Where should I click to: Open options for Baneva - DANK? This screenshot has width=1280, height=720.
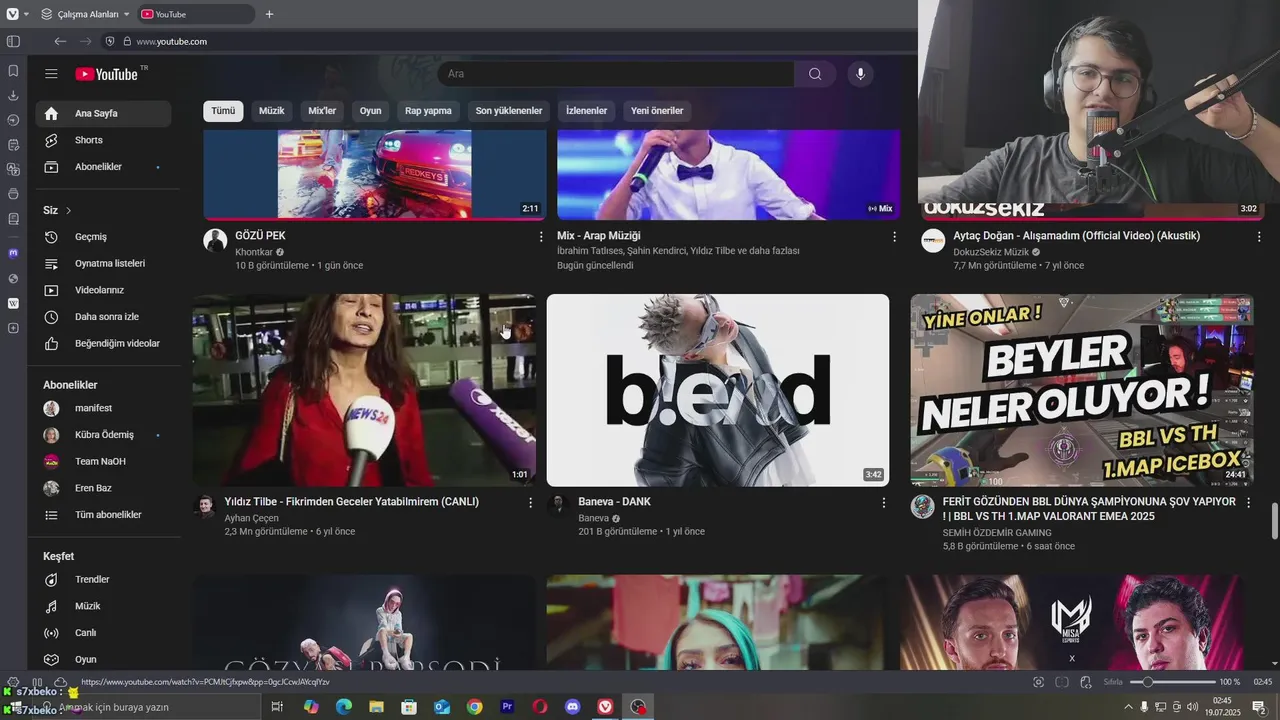tap(883, 503)
